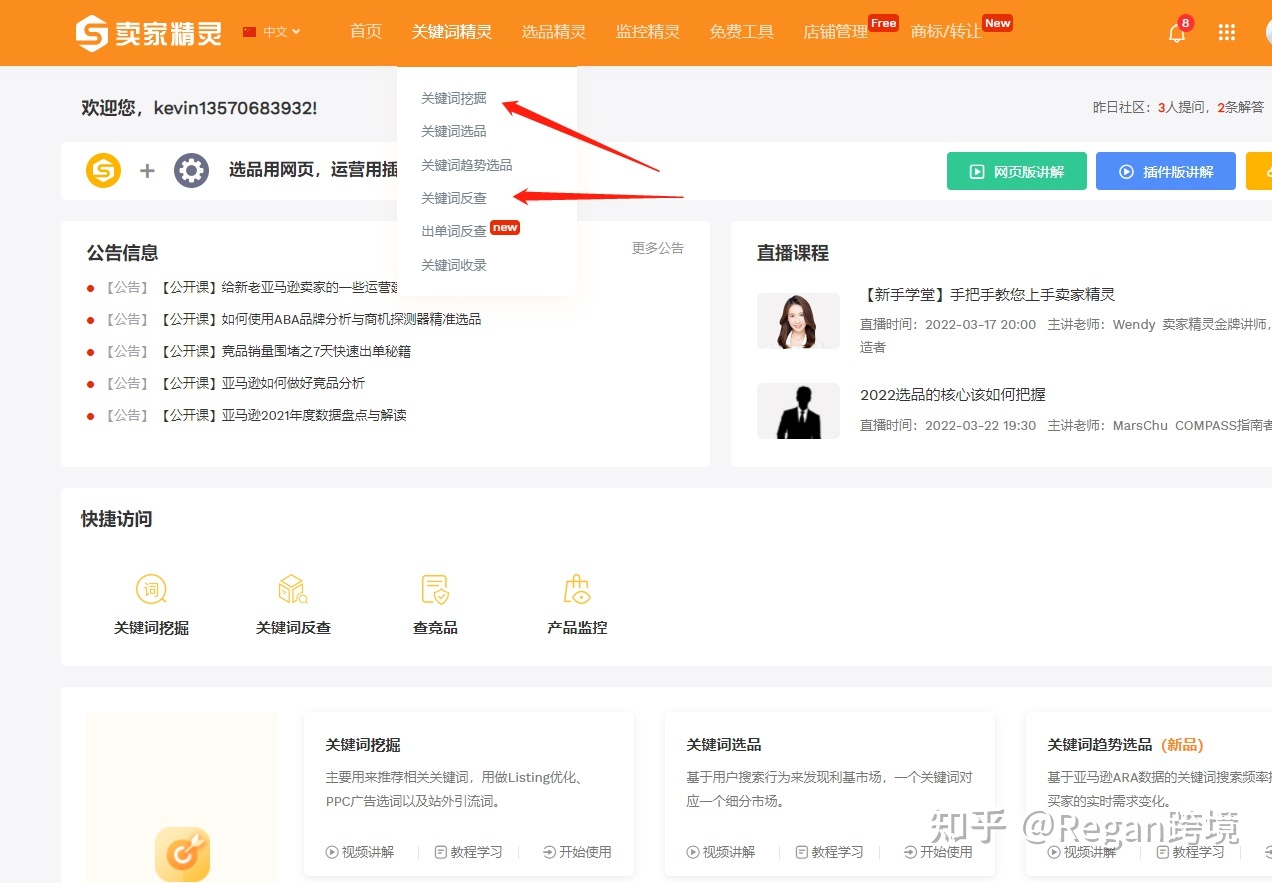Click the 产品监控 quick access icon
The width and height of the screenshot is (1272, 883).
(x=577, y=590)
